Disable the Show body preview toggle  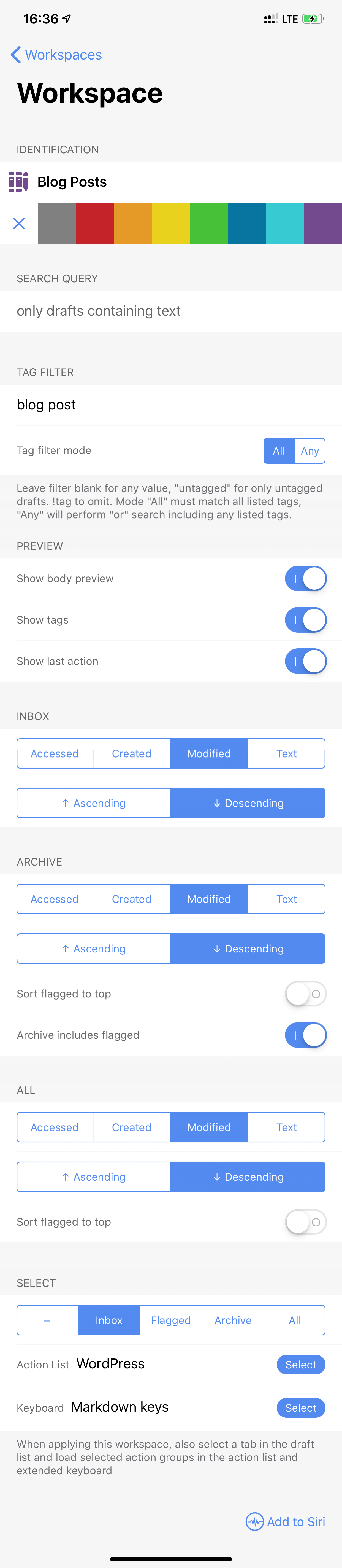point(305,578)
